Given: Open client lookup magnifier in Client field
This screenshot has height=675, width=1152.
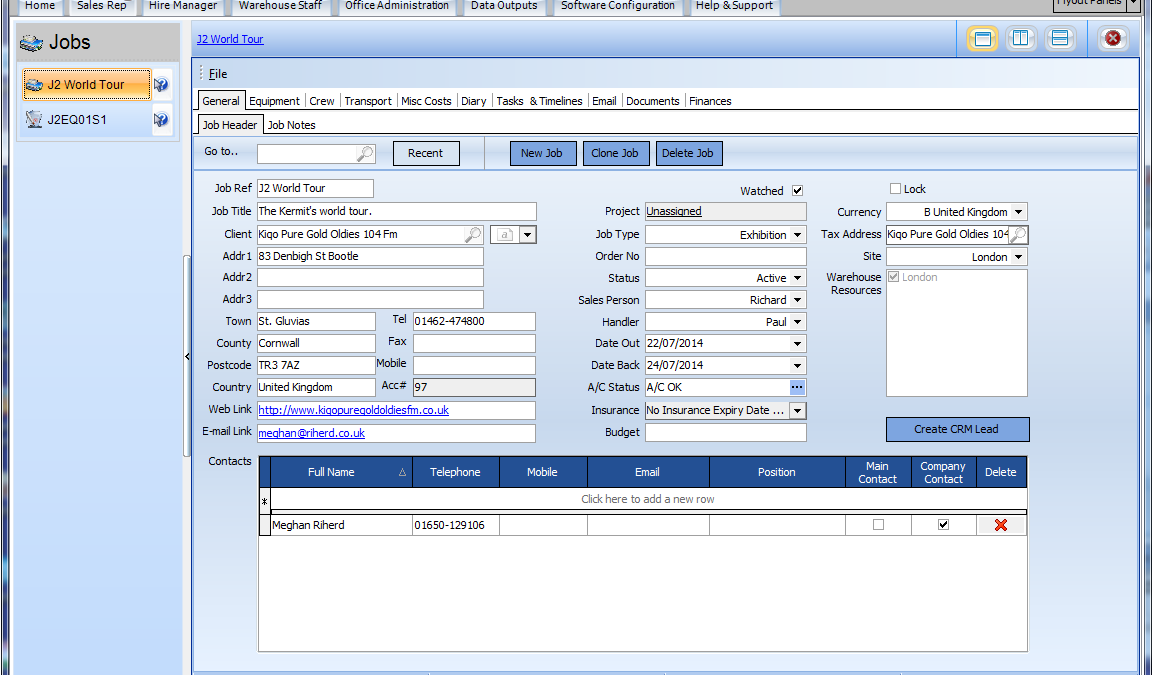Looking at the screenshot, I should 473,234.
